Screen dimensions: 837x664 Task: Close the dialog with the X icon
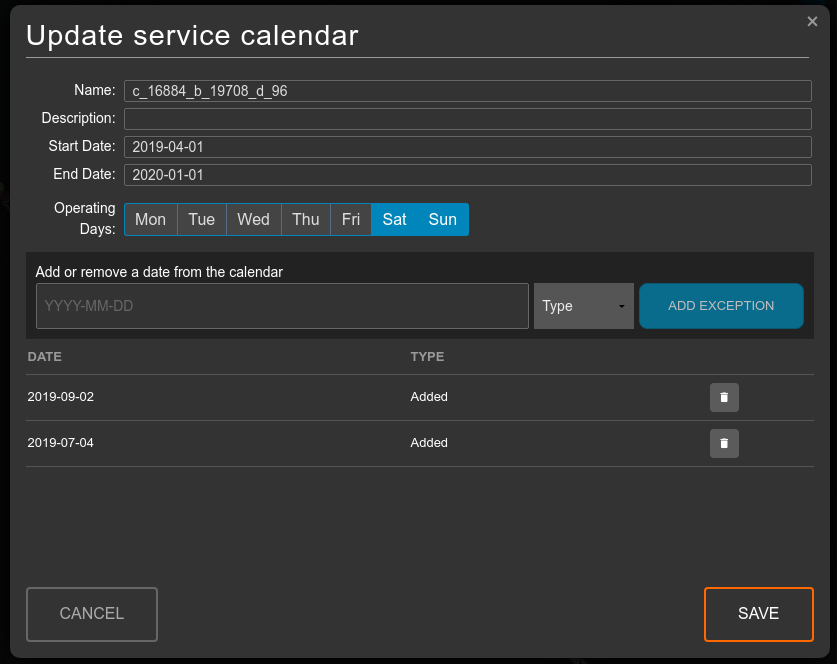pos(812,22)
